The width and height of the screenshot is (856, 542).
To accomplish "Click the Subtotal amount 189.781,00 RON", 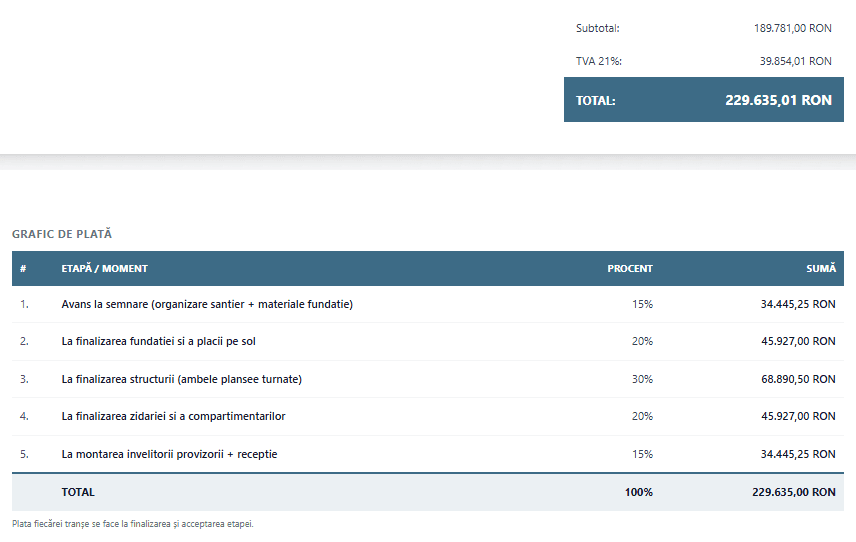I will pos(793,28).
